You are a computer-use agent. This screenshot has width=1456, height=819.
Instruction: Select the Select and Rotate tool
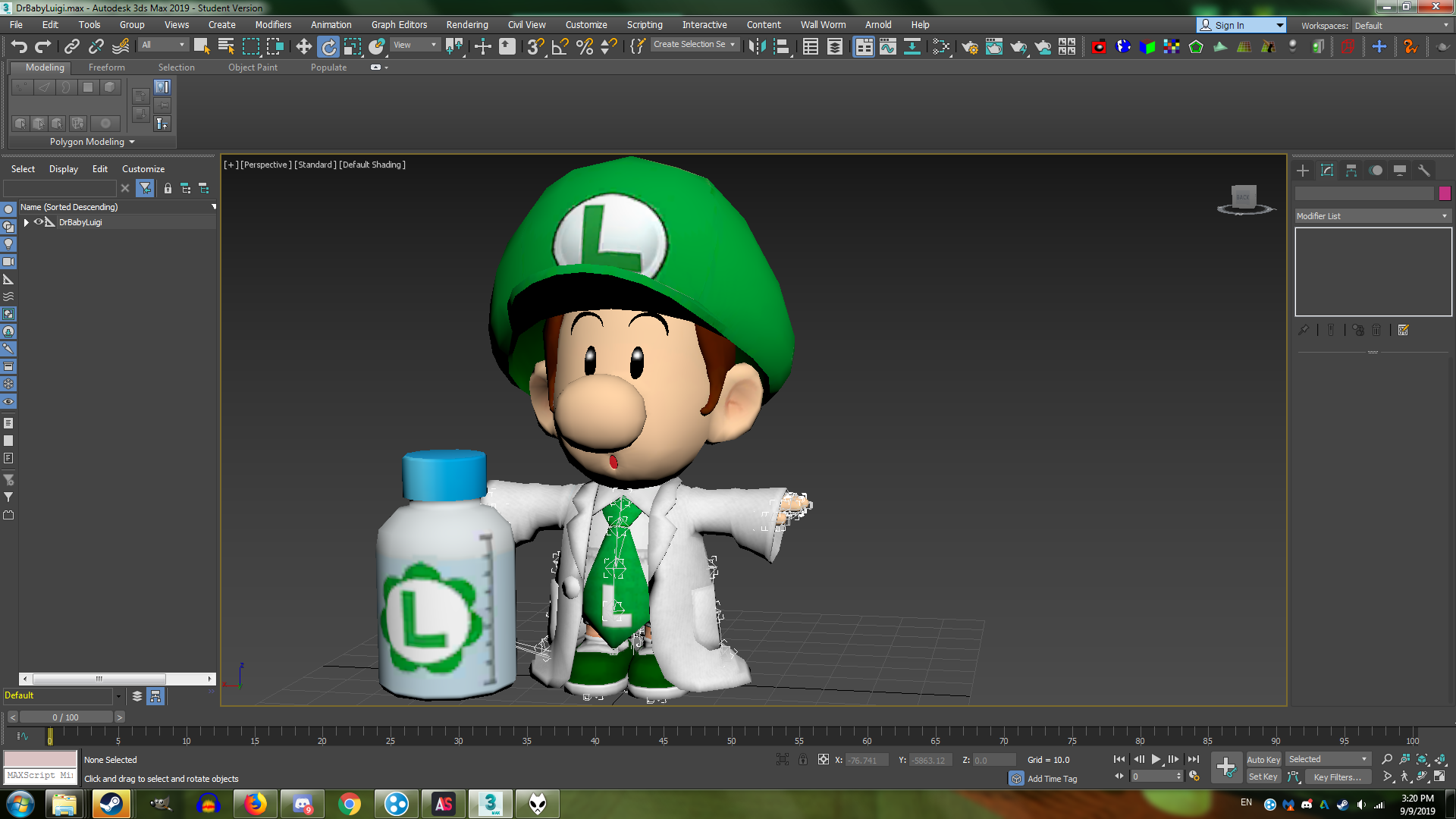[328, 46]
